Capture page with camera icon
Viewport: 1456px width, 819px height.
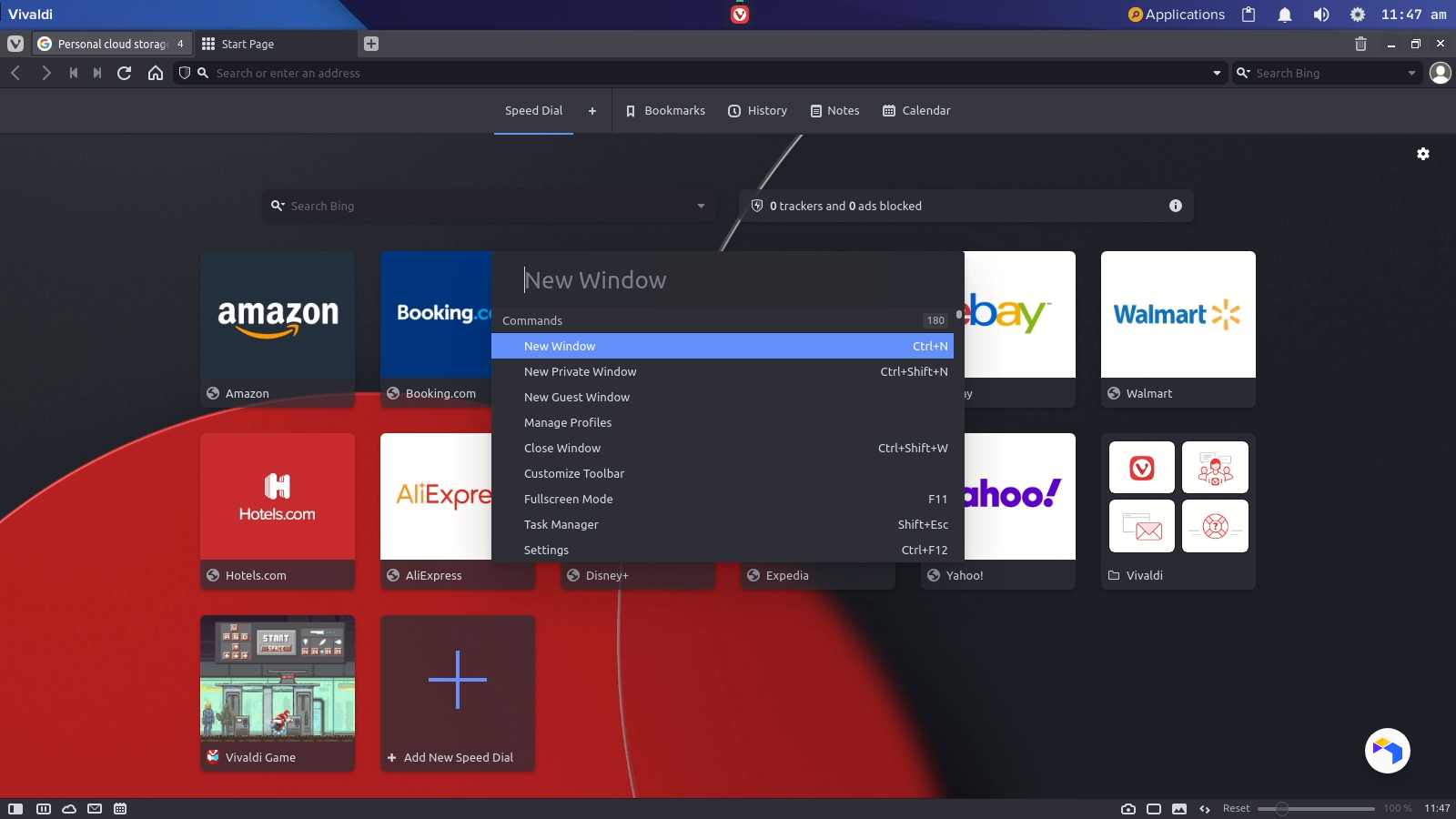pos(1128,809)
